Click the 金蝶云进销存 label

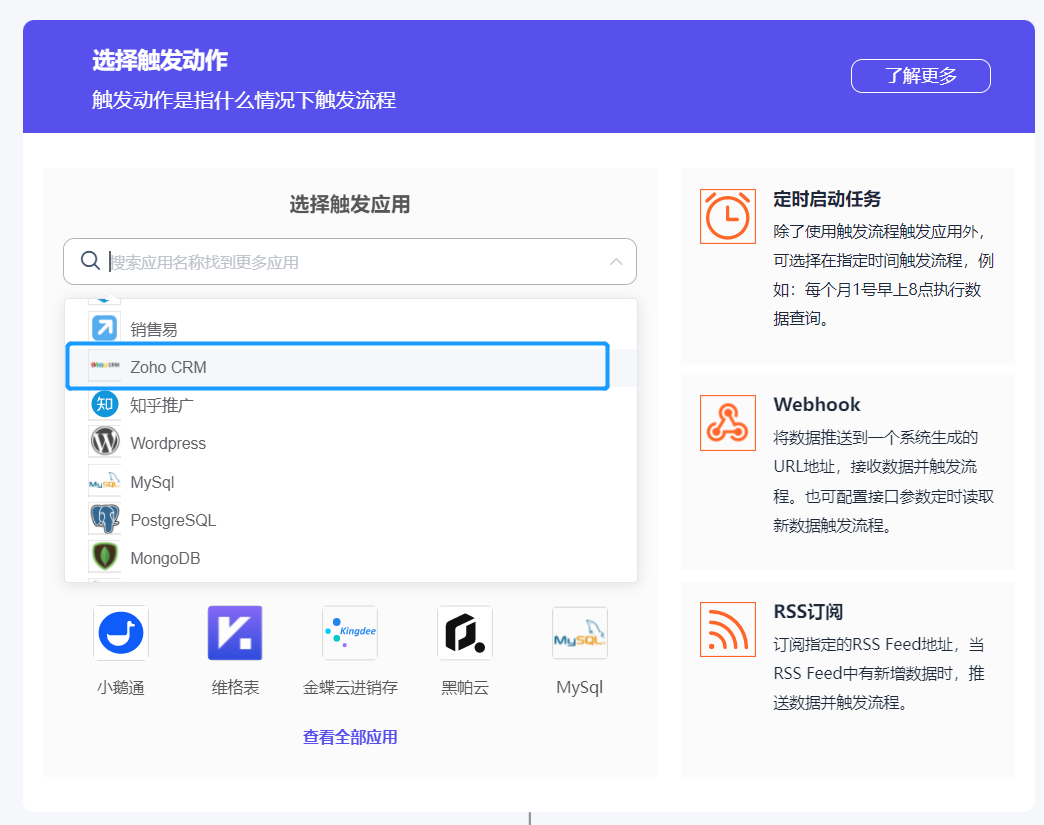click(350, 687)
